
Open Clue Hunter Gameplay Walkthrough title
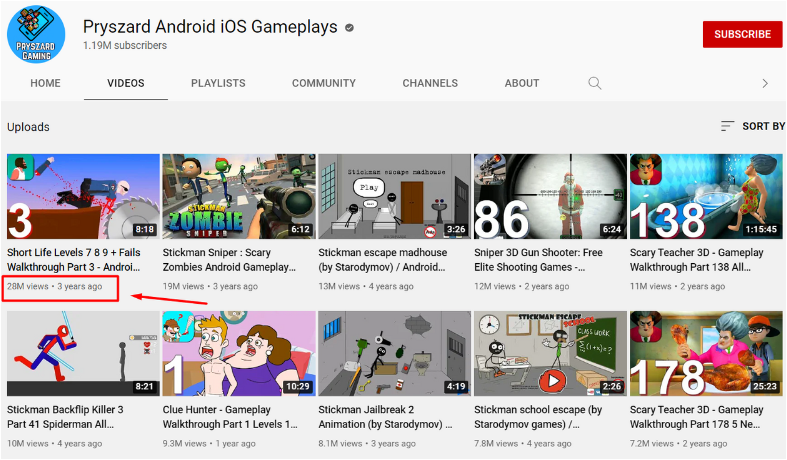pos(230,417)
